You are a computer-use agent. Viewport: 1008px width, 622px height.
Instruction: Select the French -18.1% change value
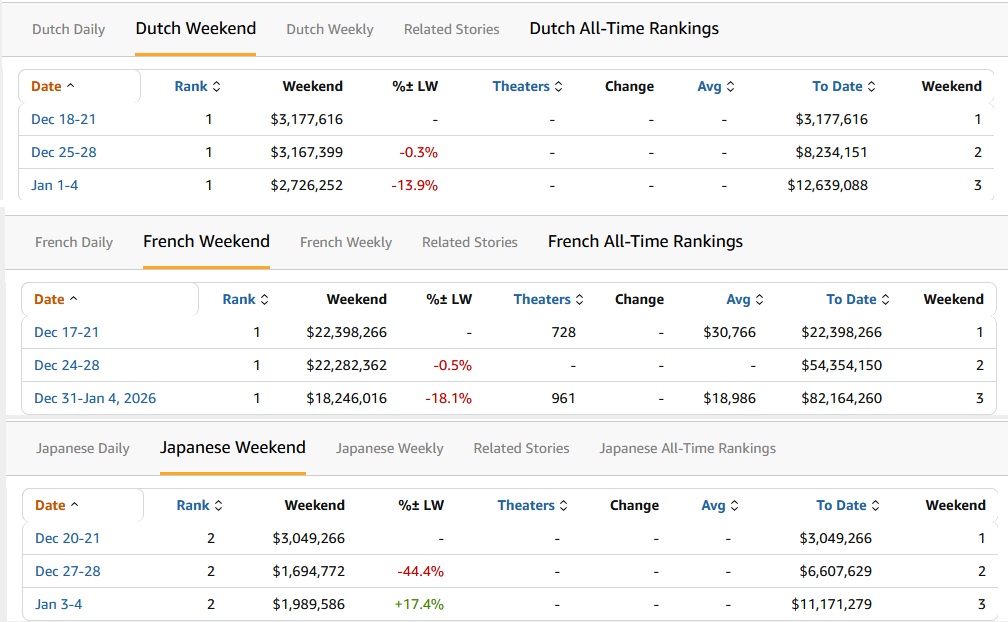[x=449, y=398]
